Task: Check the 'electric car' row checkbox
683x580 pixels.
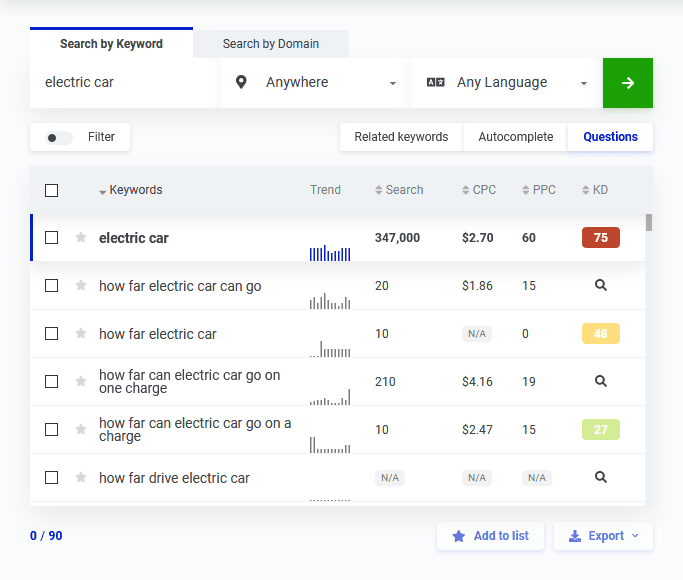Action: (x=51, y=238)
